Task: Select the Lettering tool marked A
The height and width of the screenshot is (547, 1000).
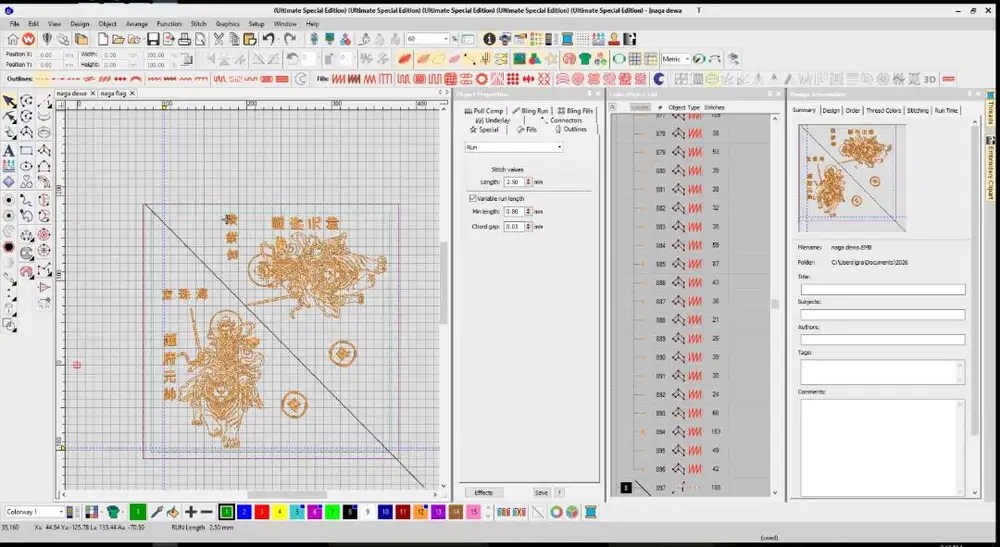Action: (9, 151)
